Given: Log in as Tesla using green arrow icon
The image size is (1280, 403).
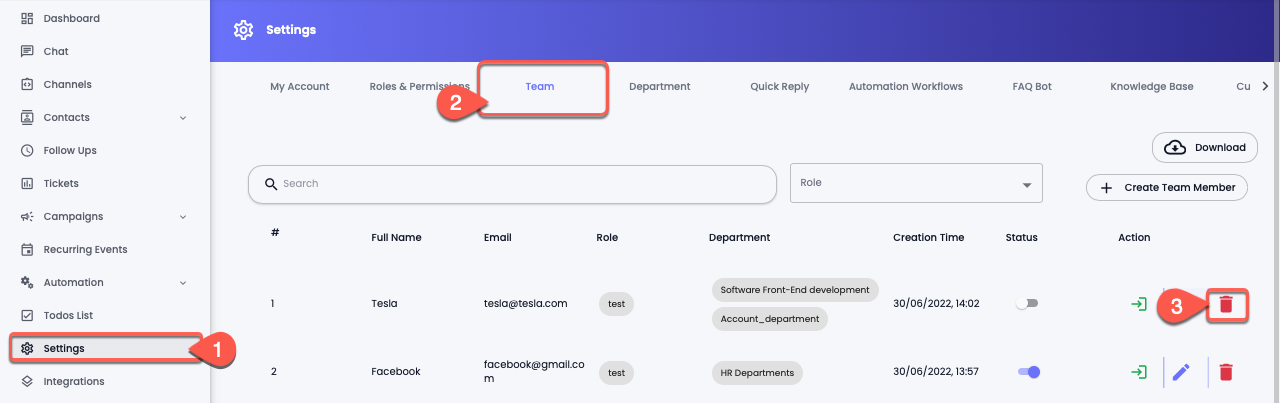Looking at the screenshot, I should click(x=1138, y=304).
